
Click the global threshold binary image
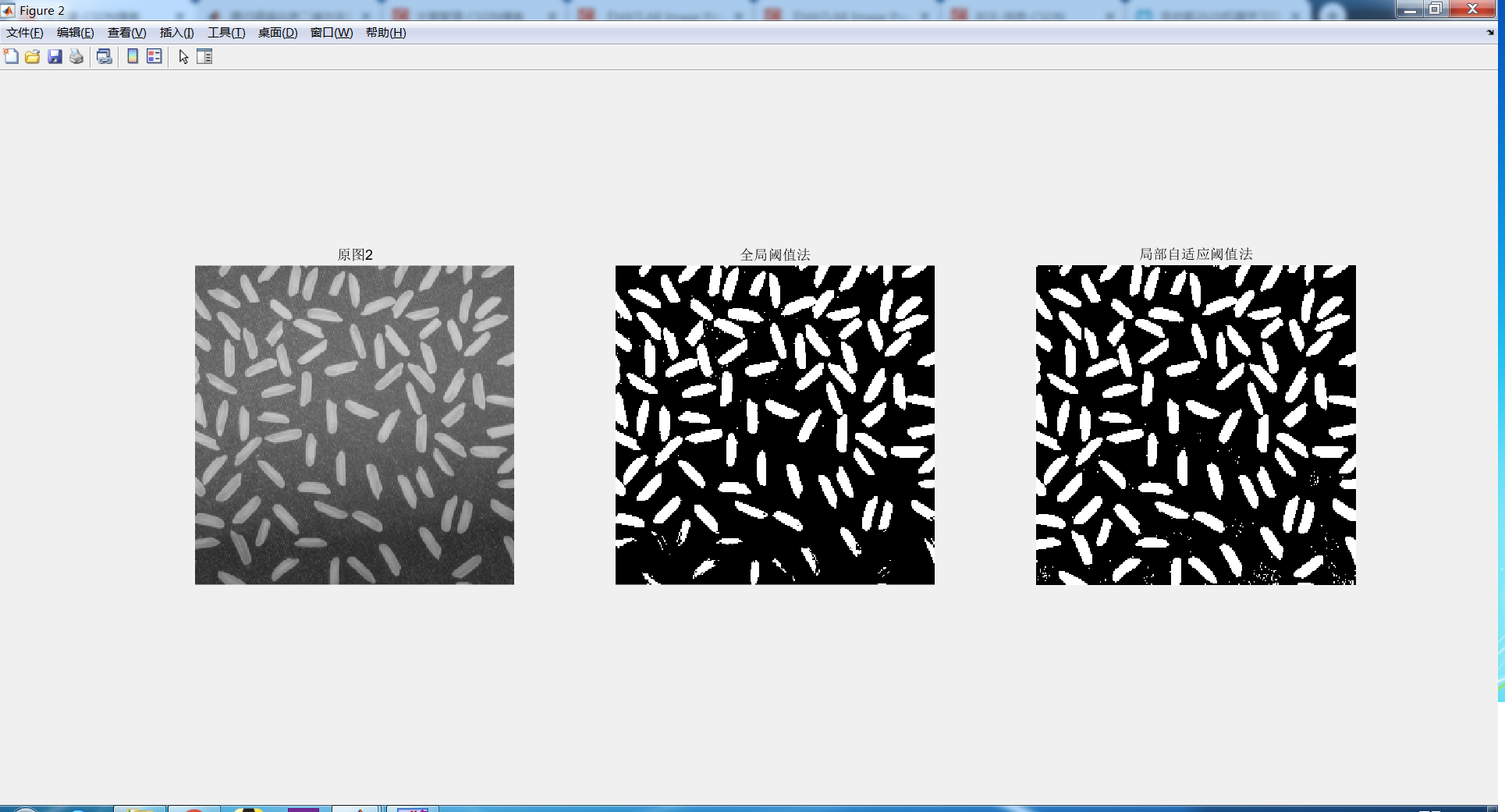[x=775, y=425]
